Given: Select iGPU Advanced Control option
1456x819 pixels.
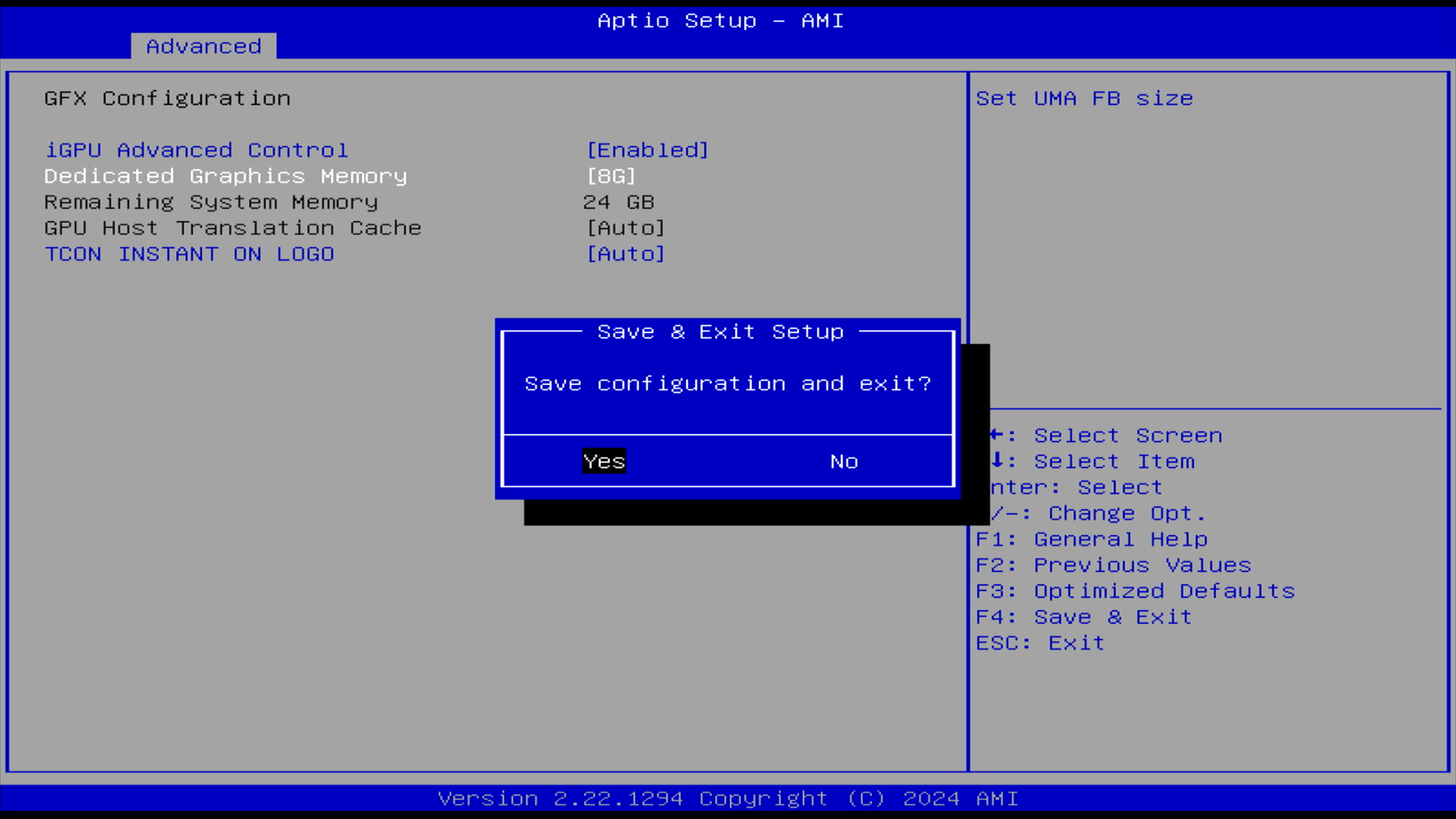Looking at the screenshot, I should (196, 150).
